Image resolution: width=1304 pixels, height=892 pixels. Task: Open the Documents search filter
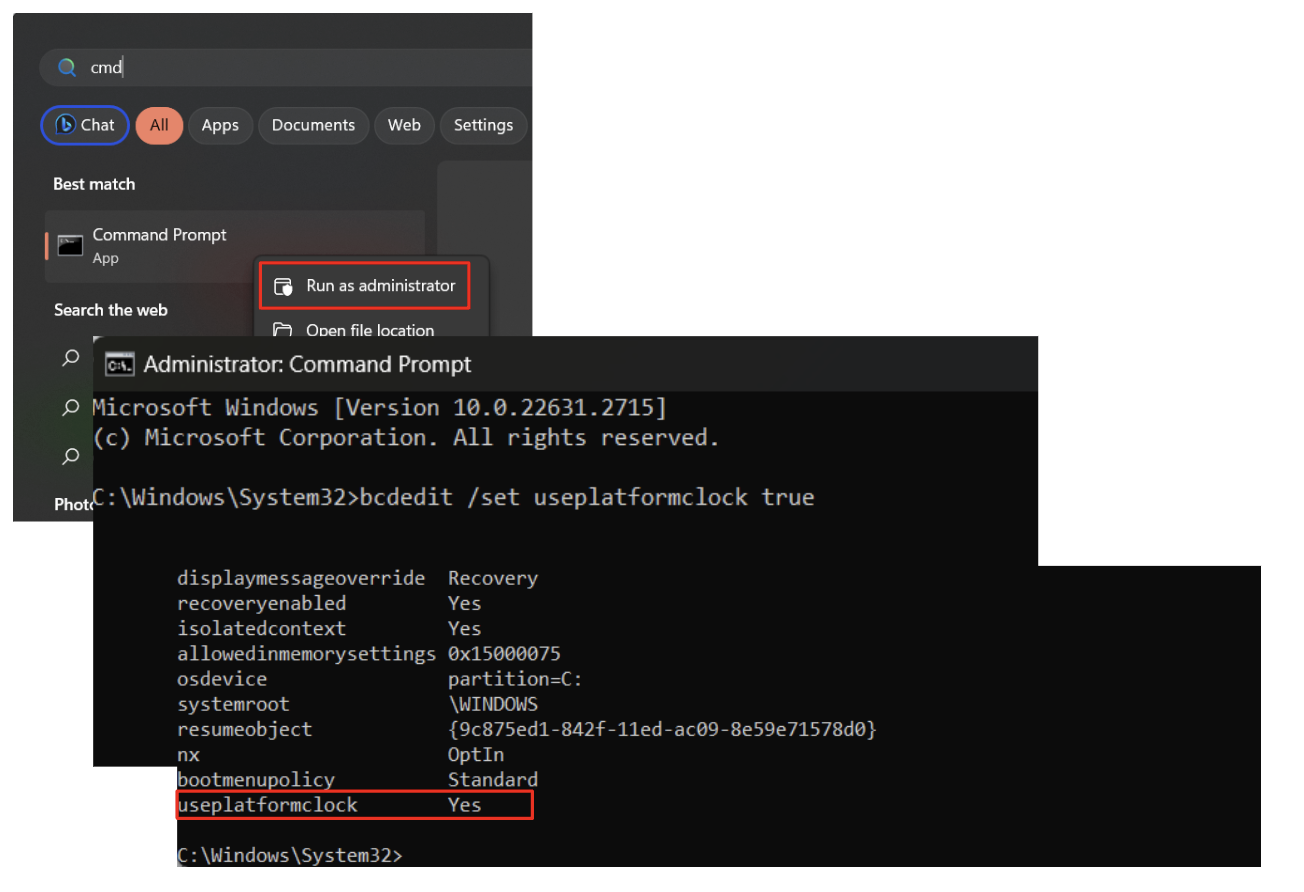[x=313, y=125]
